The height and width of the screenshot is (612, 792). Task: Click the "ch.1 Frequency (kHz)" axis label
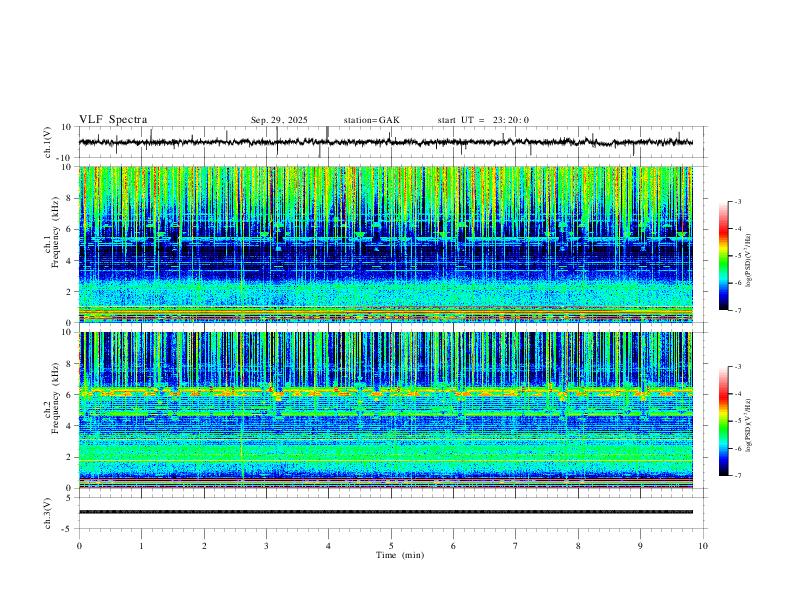(52, 232)
